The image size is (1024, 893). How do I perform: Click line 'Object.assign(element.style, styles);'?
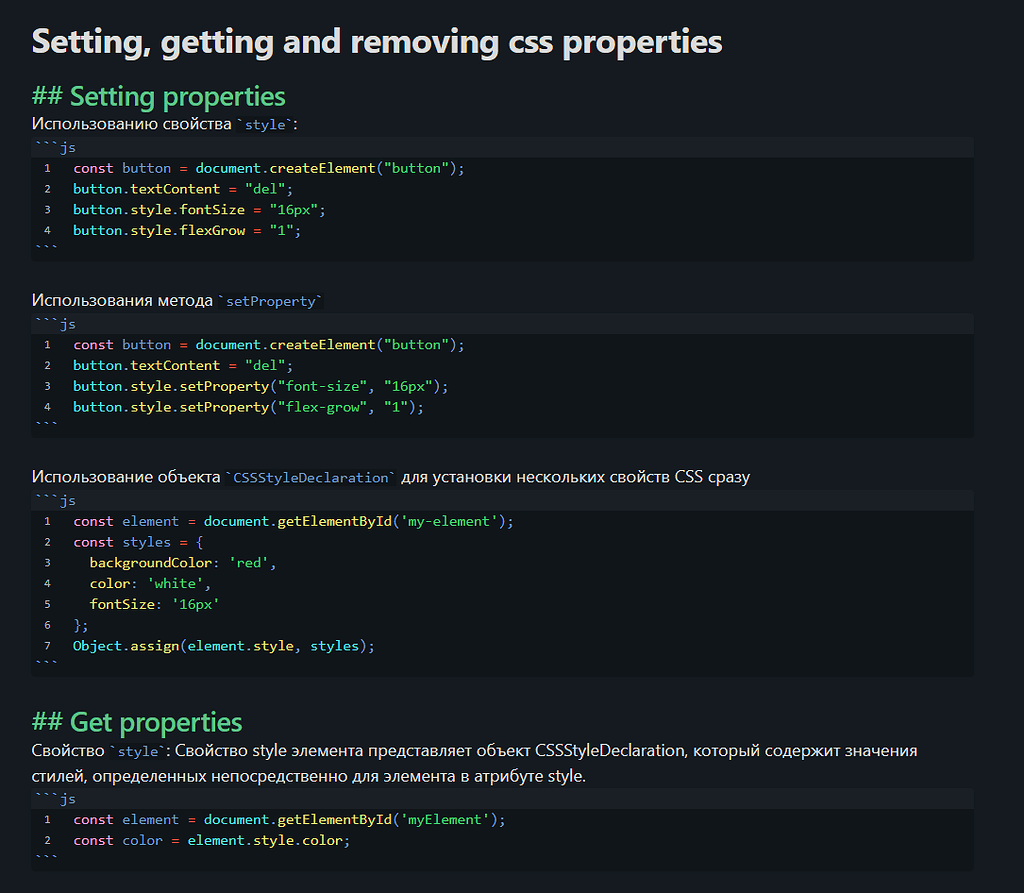tap(224, 646)
